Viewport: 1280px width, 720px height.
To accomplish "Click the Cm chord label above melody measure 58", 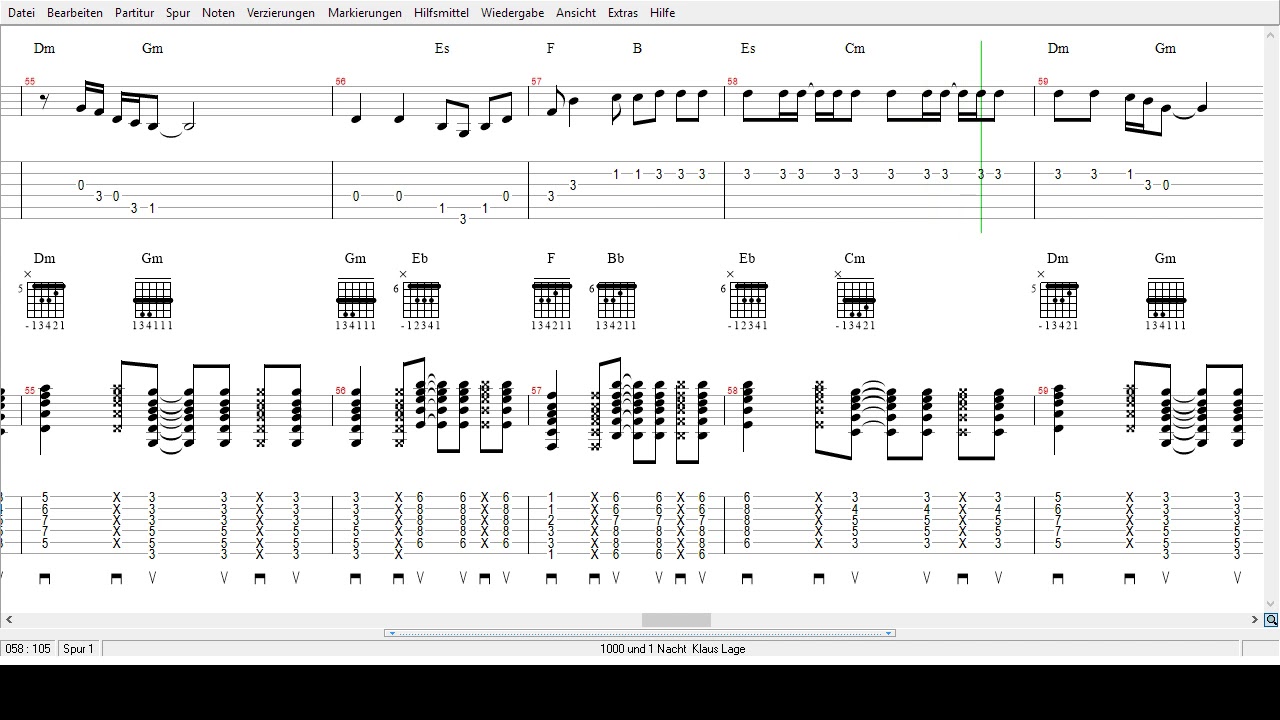I will pyautogui.click(x=855, y=48).
